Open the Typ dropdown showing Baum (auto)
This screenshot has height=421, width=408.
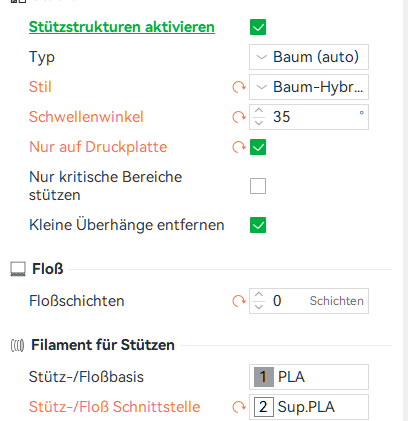(x=309, y=57)
